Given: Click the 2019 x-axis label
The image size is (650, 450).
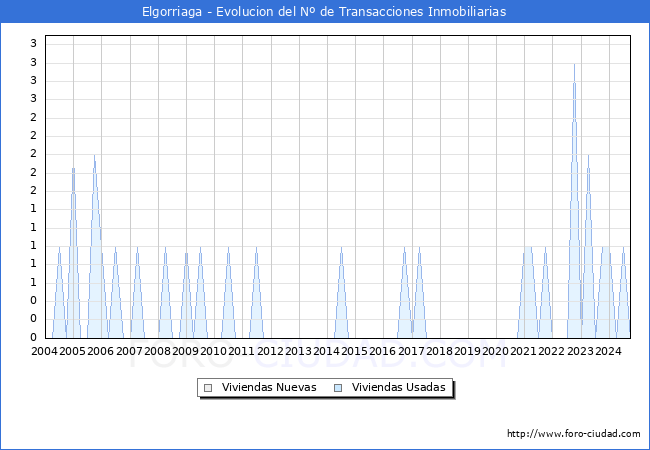Looking at the screenshot, I should click(467, 351).
